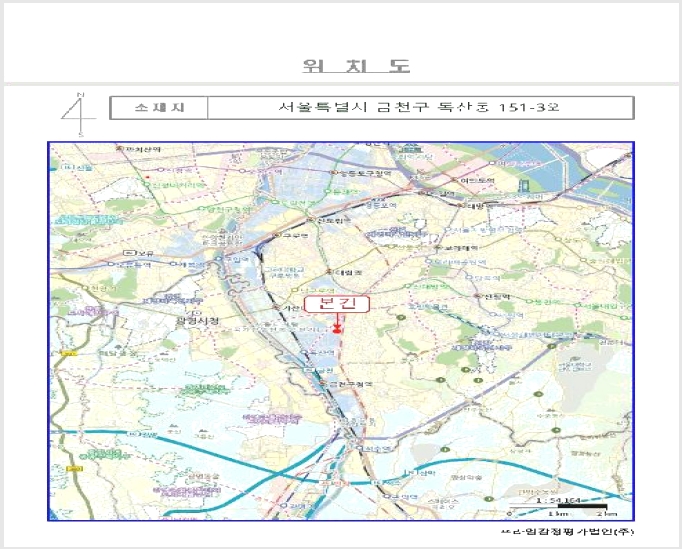Screen dimensions: 682x549
Task: Select the 소재지 header cell
Action: [x=159, y=107]
